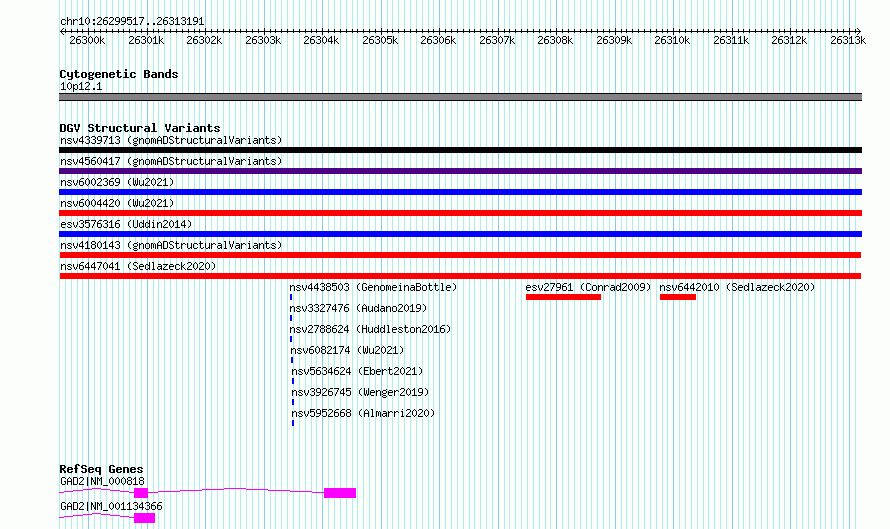Click the chr10:26299517..26313191 coordinate label
This screenshot has width=890, height=529.
click(132, 21)
